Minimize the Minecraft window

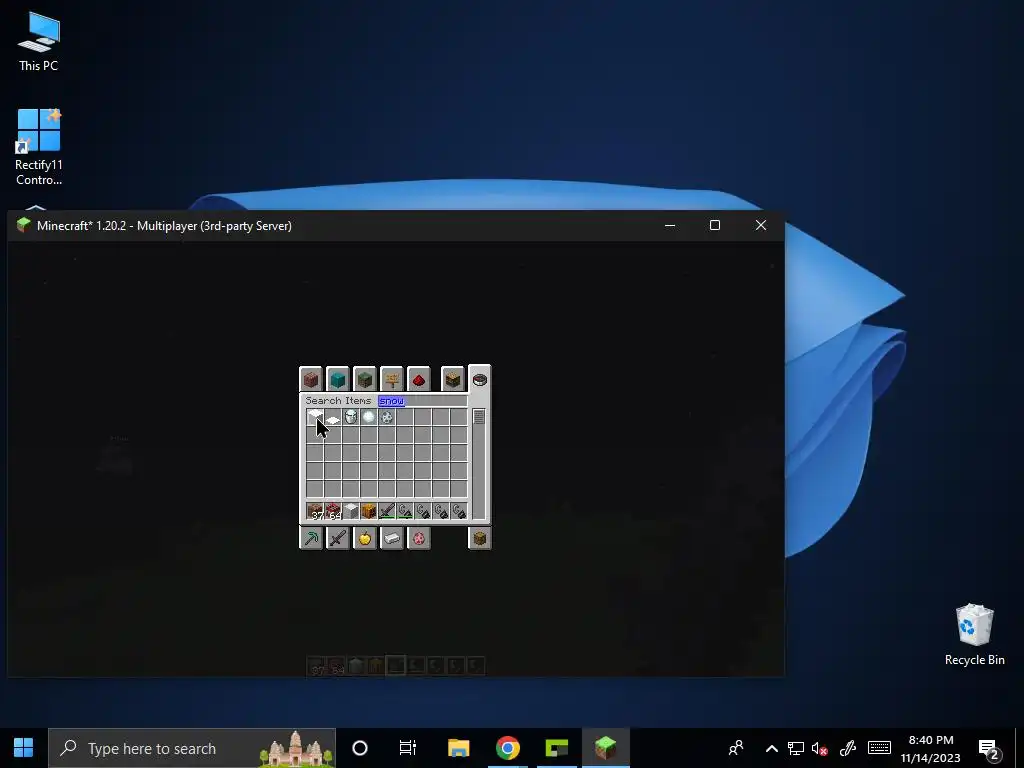tap(670, 225)
